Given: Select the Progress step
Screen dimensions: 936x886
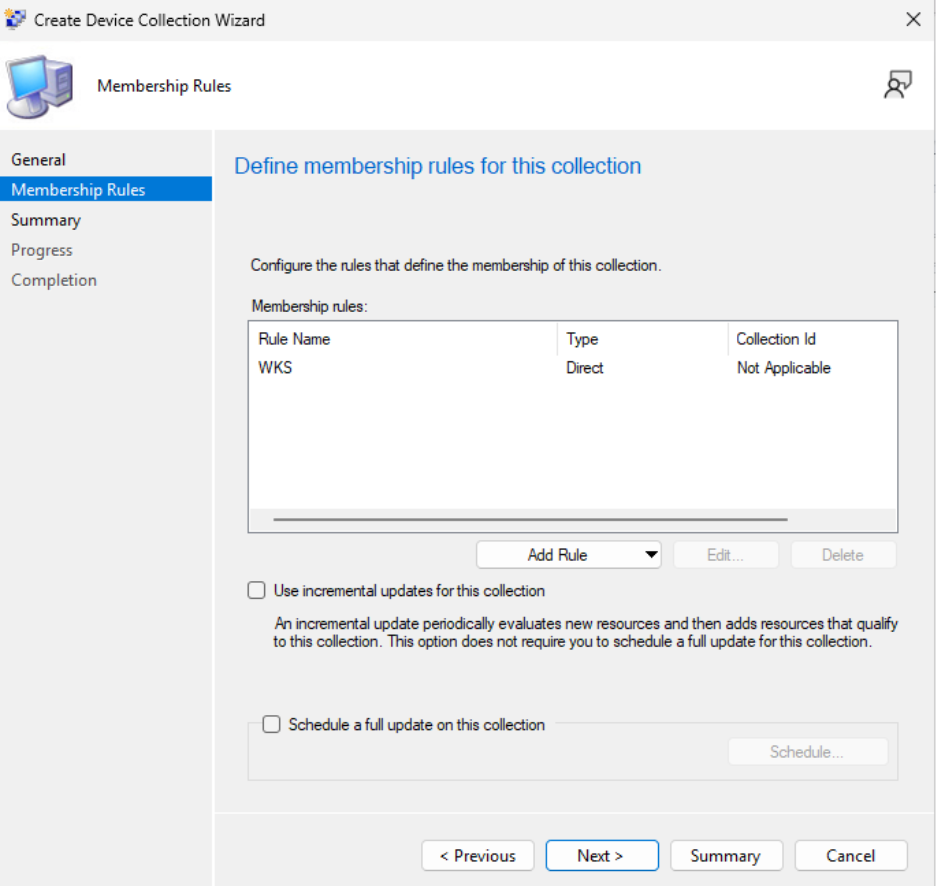Looking at the screenshot, I should coord(42,250).
